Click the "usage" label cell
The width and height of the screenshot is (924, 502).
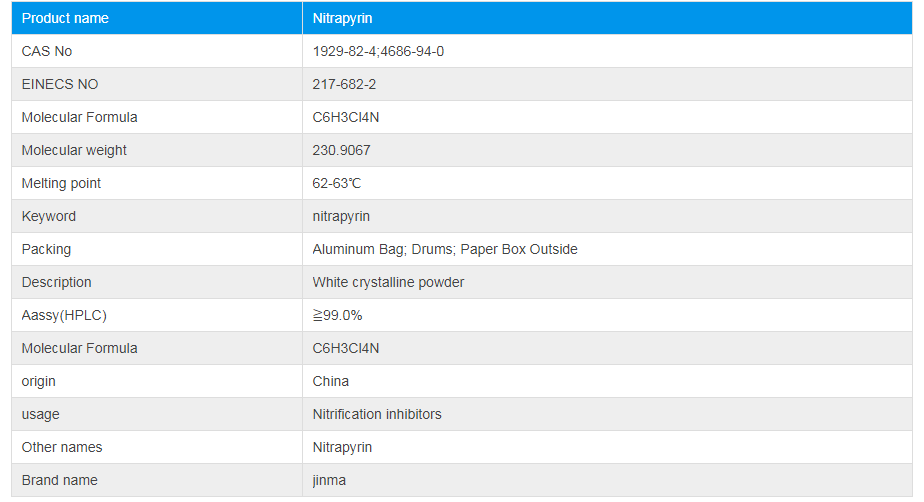[40, 414]
